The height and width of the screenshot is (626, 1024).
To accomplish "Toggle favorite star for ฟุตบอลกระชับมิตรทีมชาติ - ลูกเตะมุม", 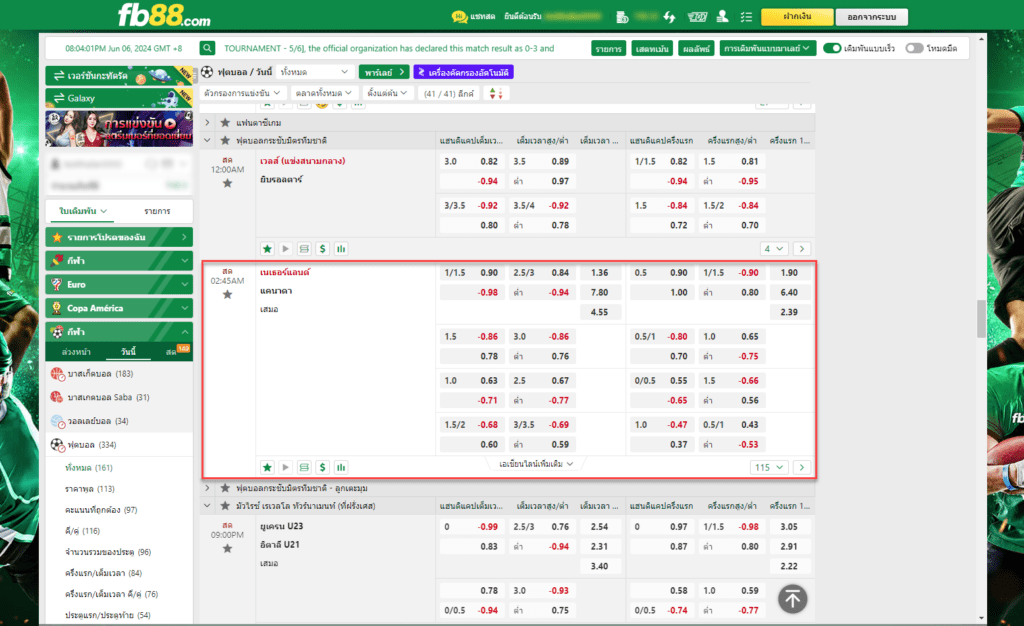I will [225, 488].
